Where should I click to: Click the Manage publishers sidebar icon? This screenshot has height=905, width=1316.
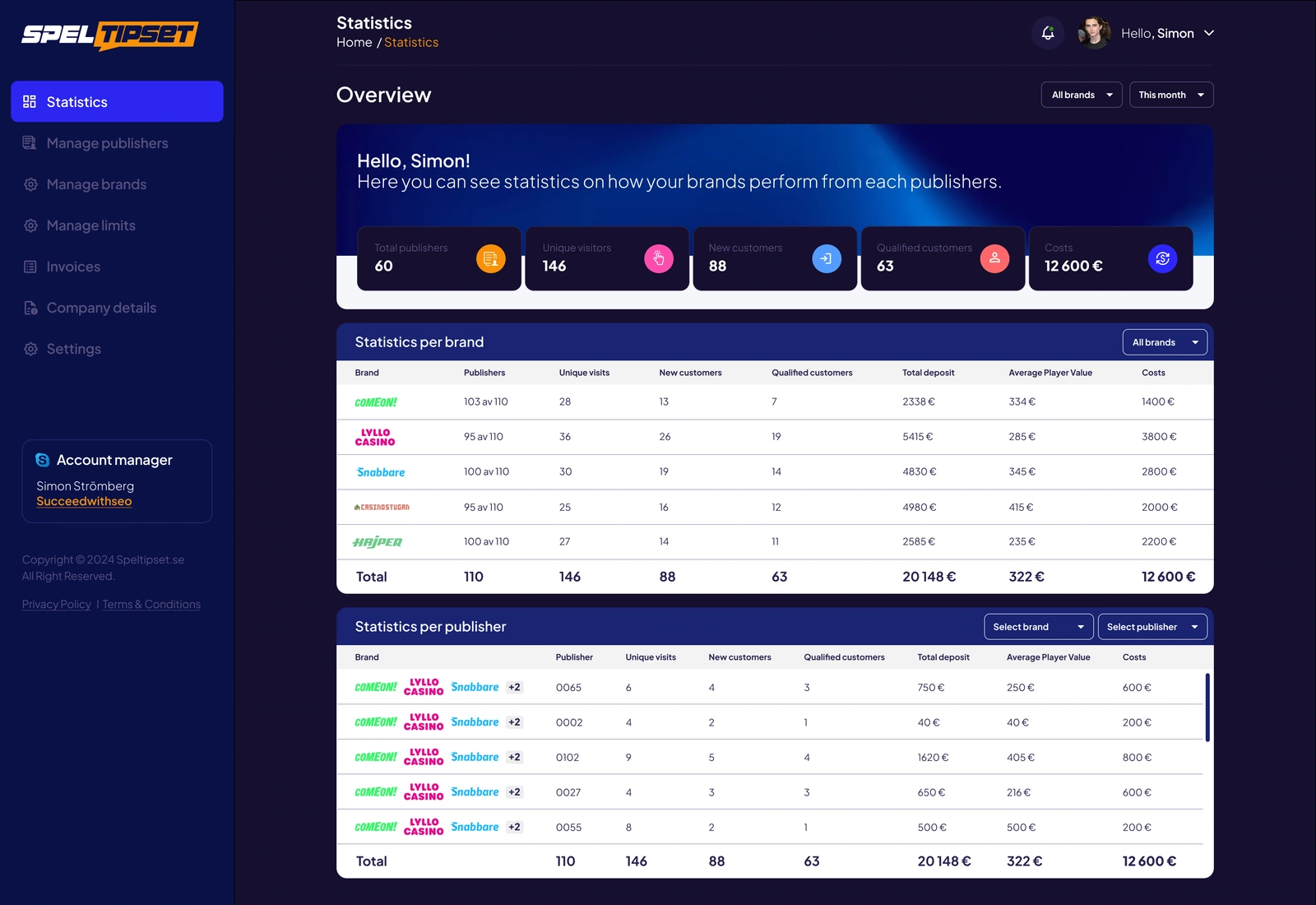point(30,143)
